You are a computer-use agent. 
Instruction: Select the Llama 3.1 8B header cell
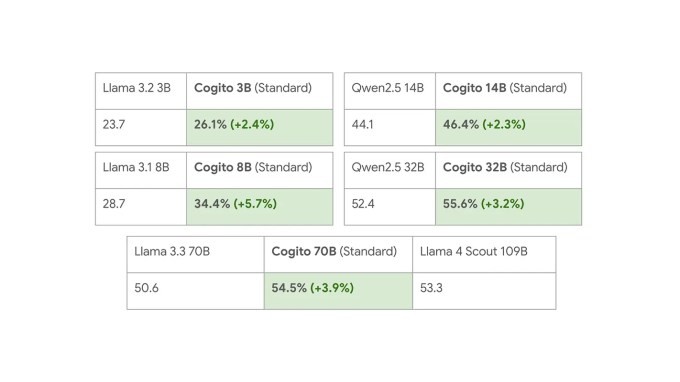[141, 170]
